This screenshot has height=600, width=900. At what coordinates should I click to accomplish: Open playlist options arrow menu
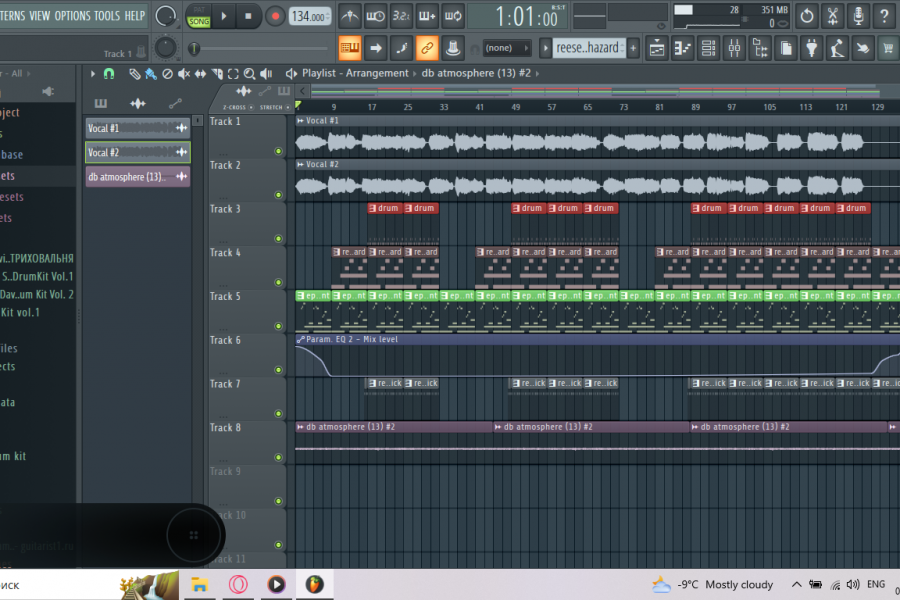(x=92, y=73)
